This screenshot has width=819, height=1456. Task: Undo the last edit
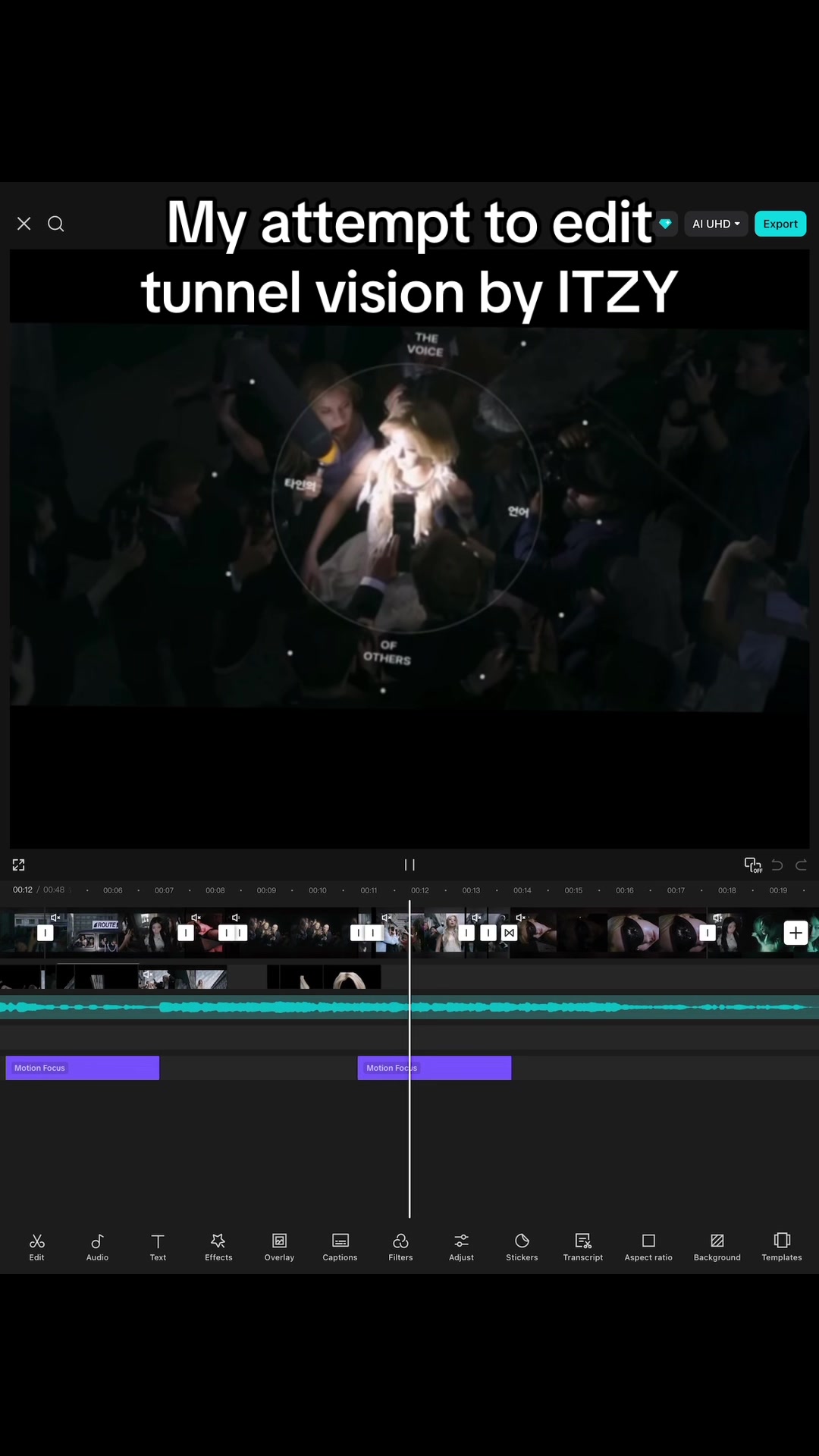pos(777,865)
